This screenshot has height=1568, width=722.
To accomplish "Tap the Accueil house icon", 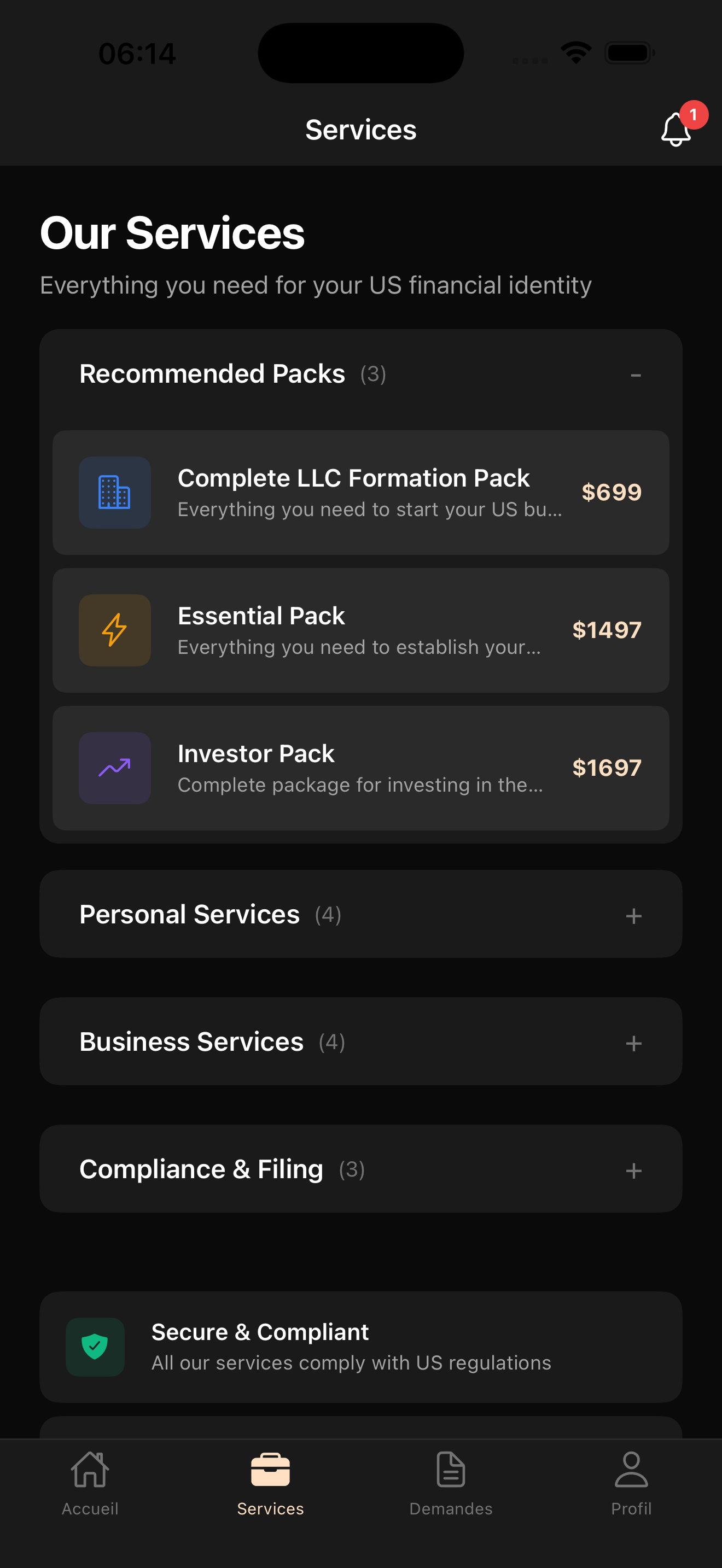I will tap(90, 1470).
